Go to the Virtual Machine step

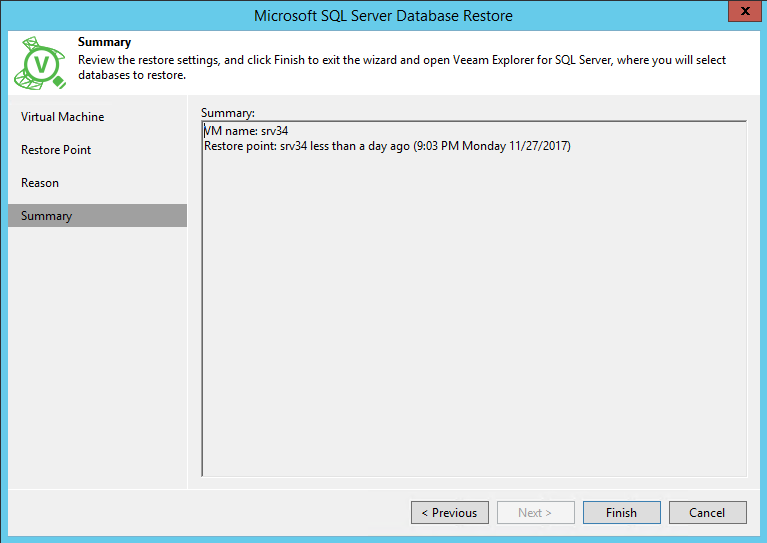click(x=63, y=117)
